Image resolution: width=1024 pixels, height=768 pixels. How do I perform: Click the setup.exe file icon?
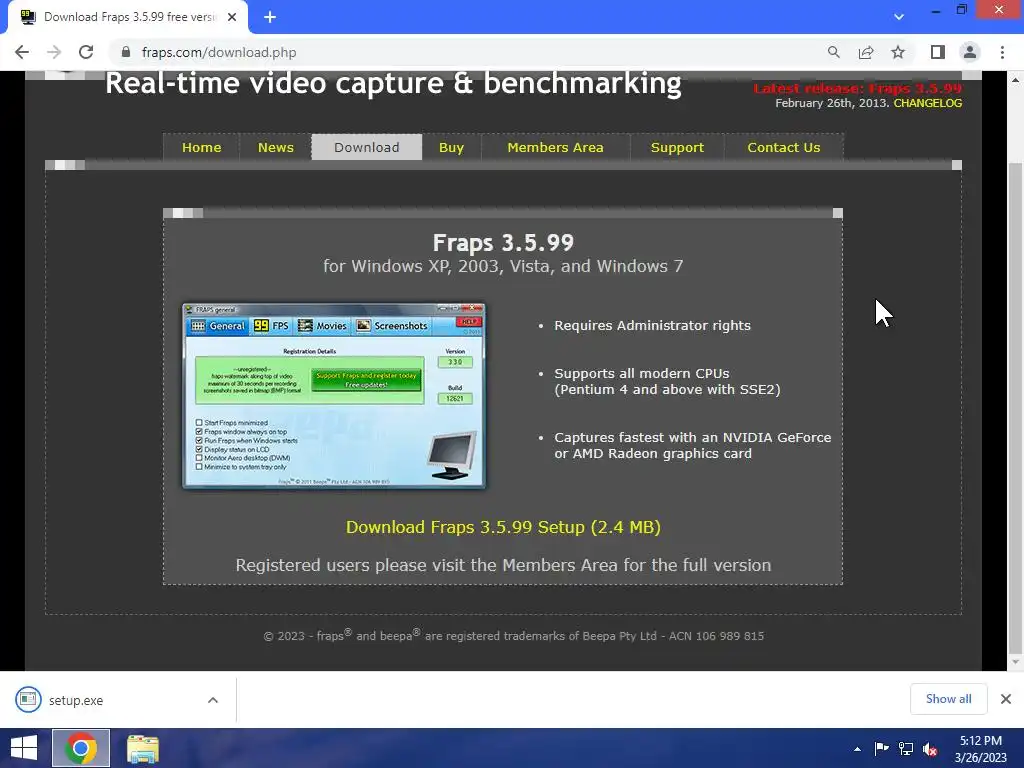point(28,699)
